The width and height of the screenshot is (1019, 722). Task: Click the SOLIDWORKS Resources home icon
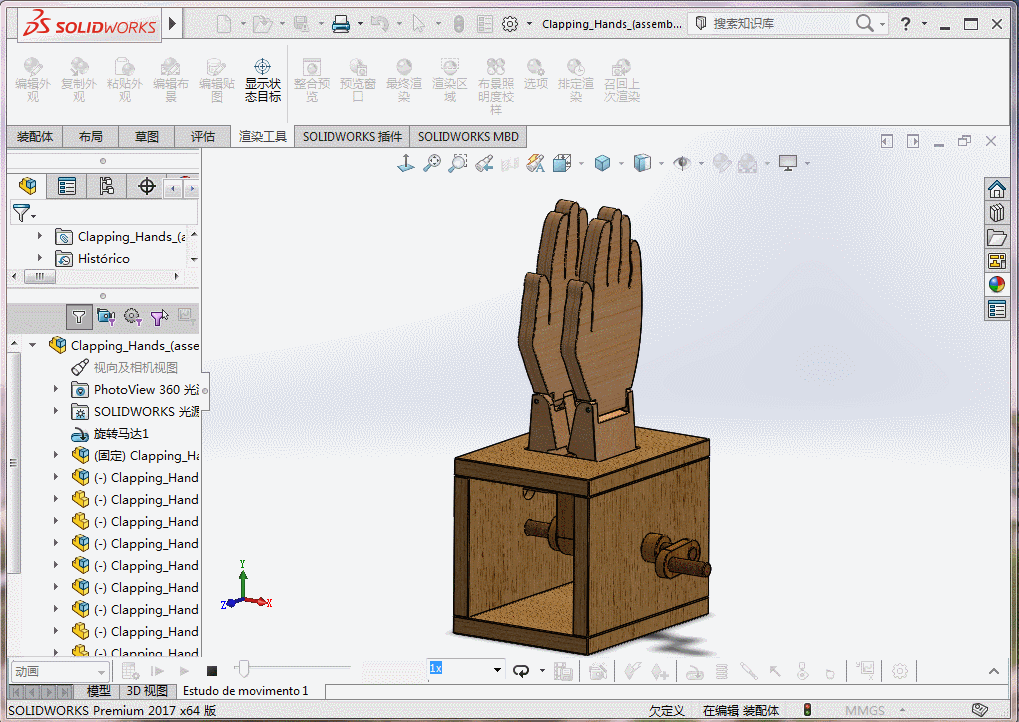(996, 189)
